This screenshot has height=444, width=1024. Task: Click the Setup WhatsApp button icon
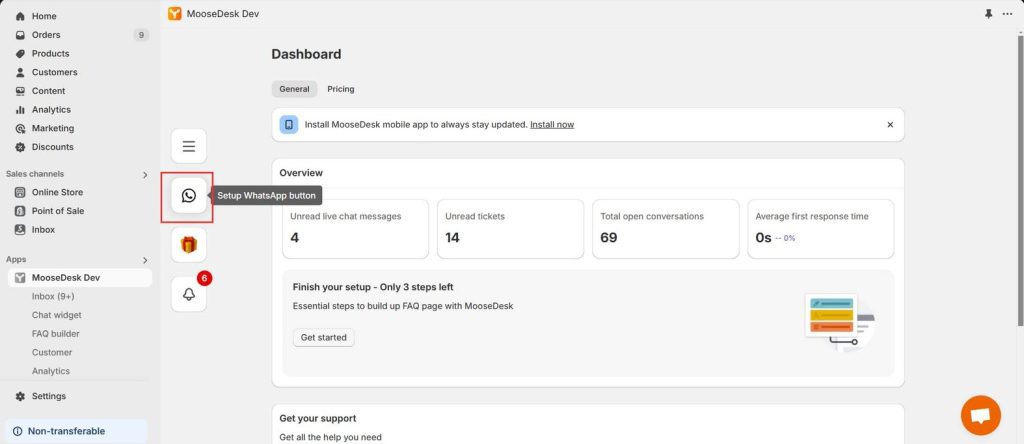pos(189,195)
